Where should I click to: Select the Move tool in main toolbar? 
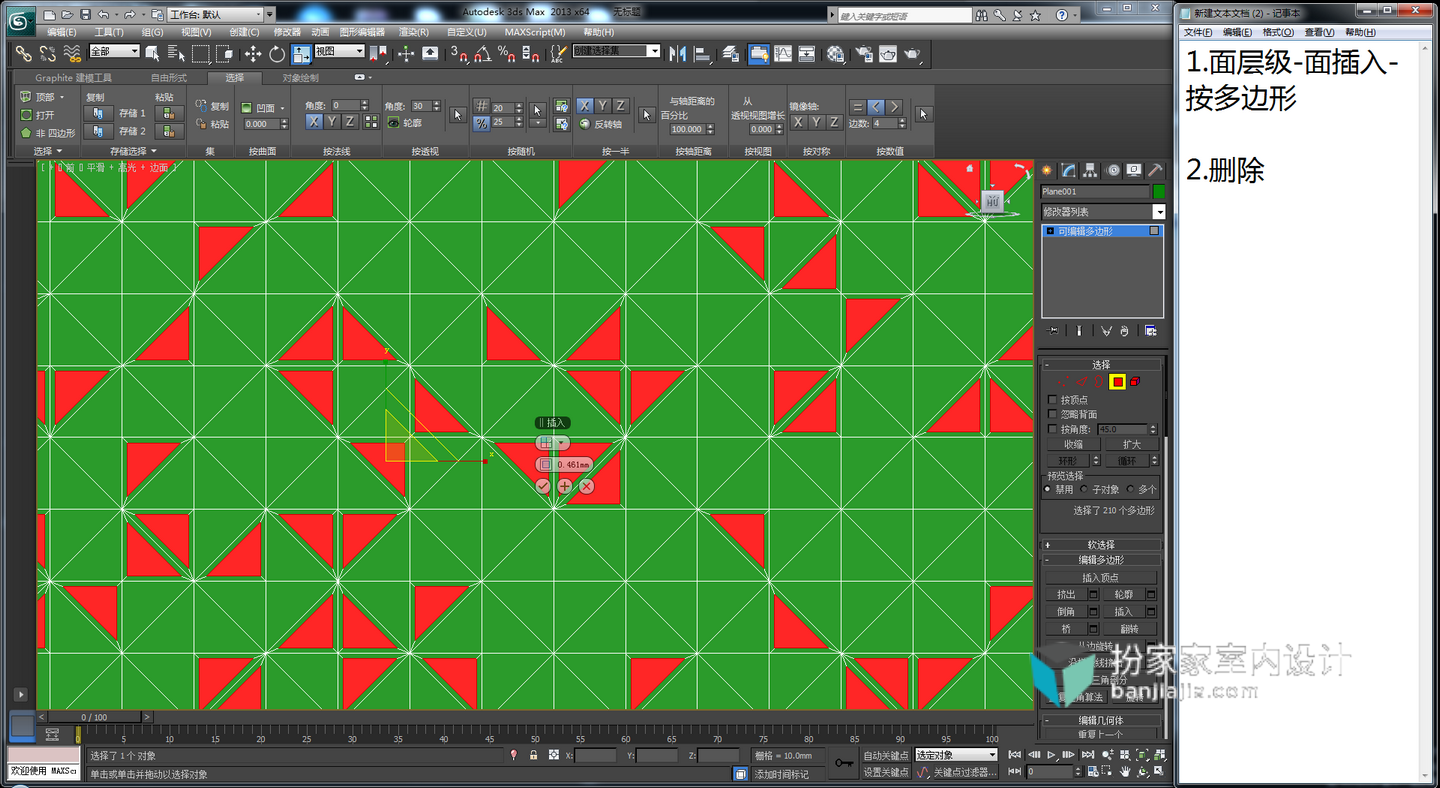coord(253,54)
